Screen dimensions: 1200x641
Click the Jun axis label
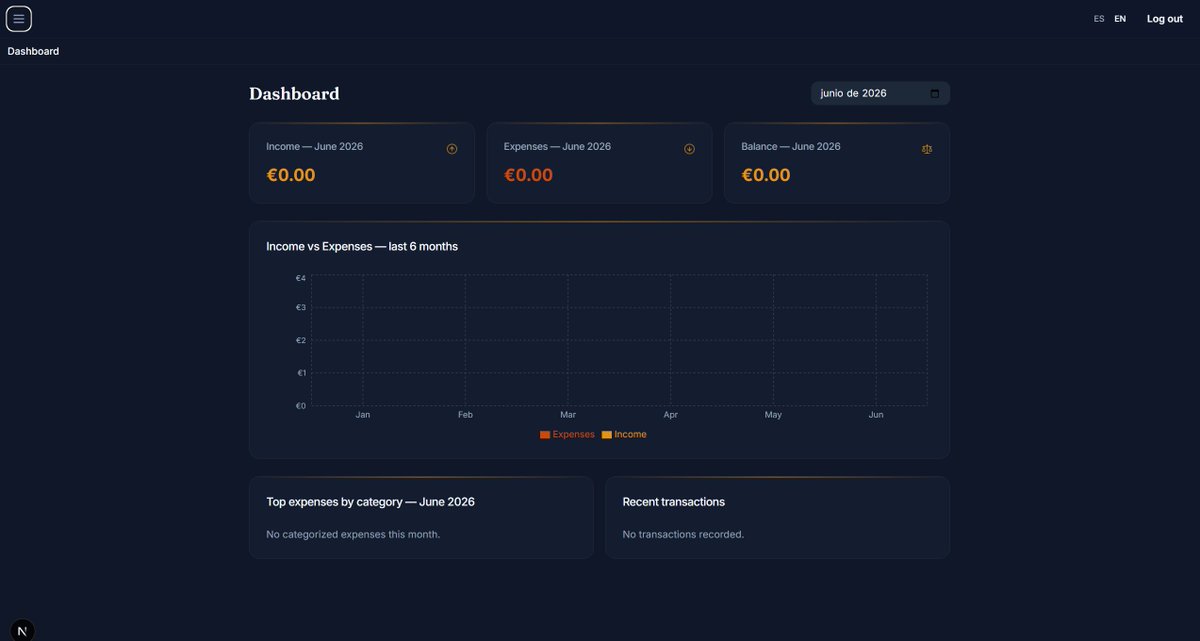[x=876, y=414]
